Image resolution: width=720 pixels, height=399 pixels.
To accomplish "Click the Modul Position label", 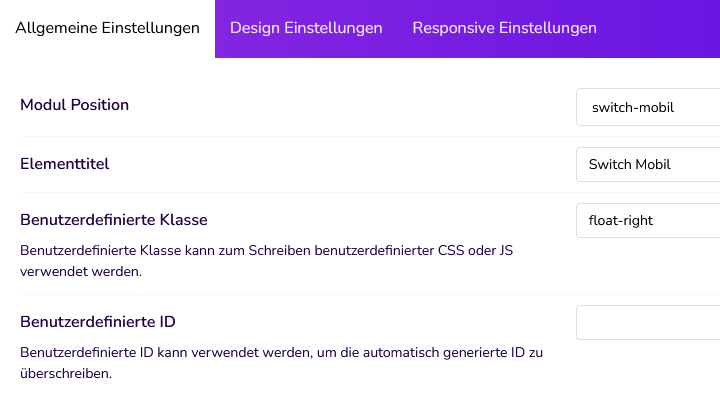I will coord(74,105).
